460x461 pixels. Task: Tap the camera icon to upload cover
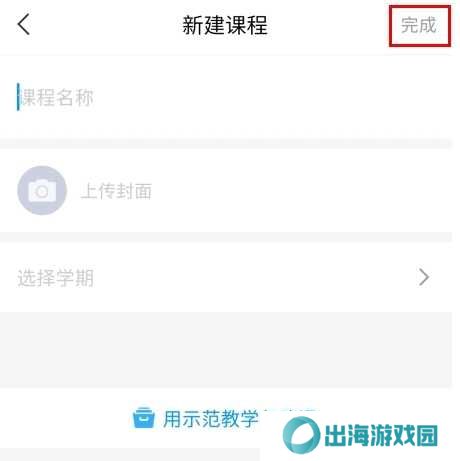pos(42,190)
